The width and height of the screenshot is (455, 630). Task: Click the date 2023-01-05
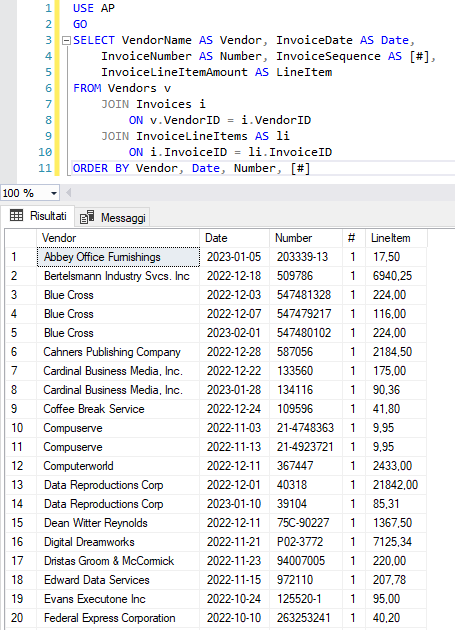pos(234,257)
